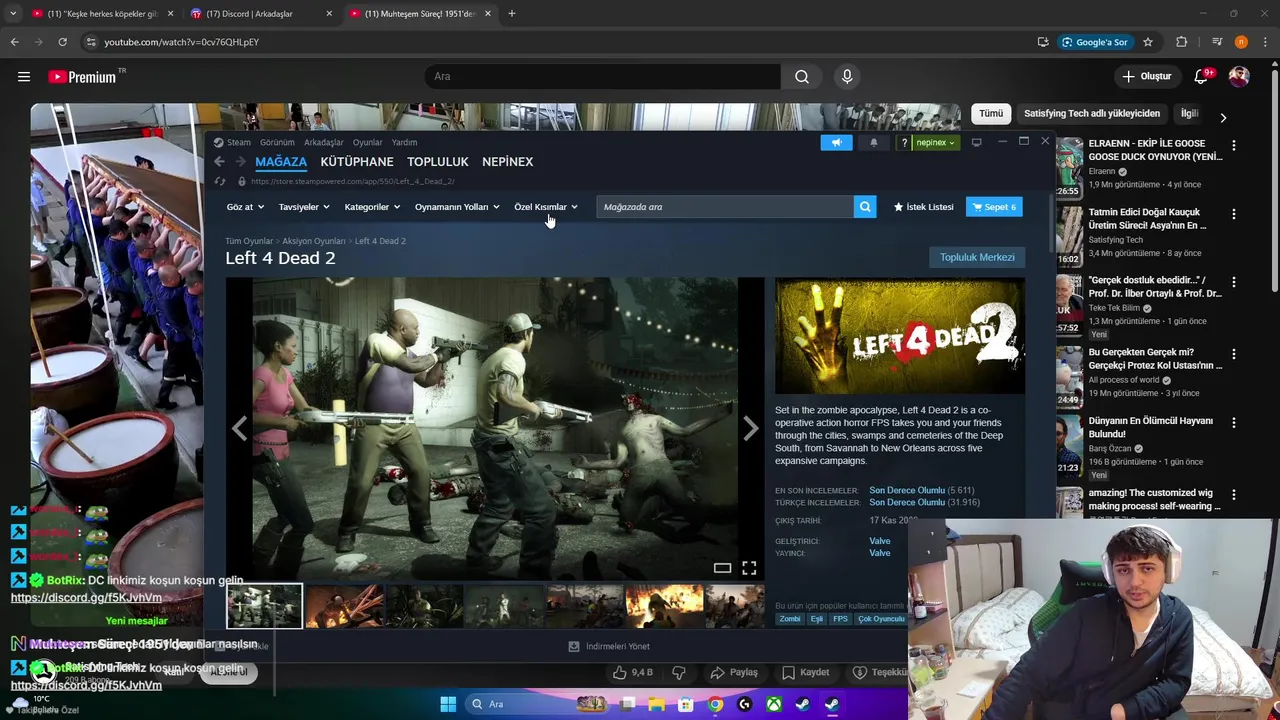Open İstek Listesi wishlist link
The width and height of the screenshot is (1280, 720).
(923, 207)
